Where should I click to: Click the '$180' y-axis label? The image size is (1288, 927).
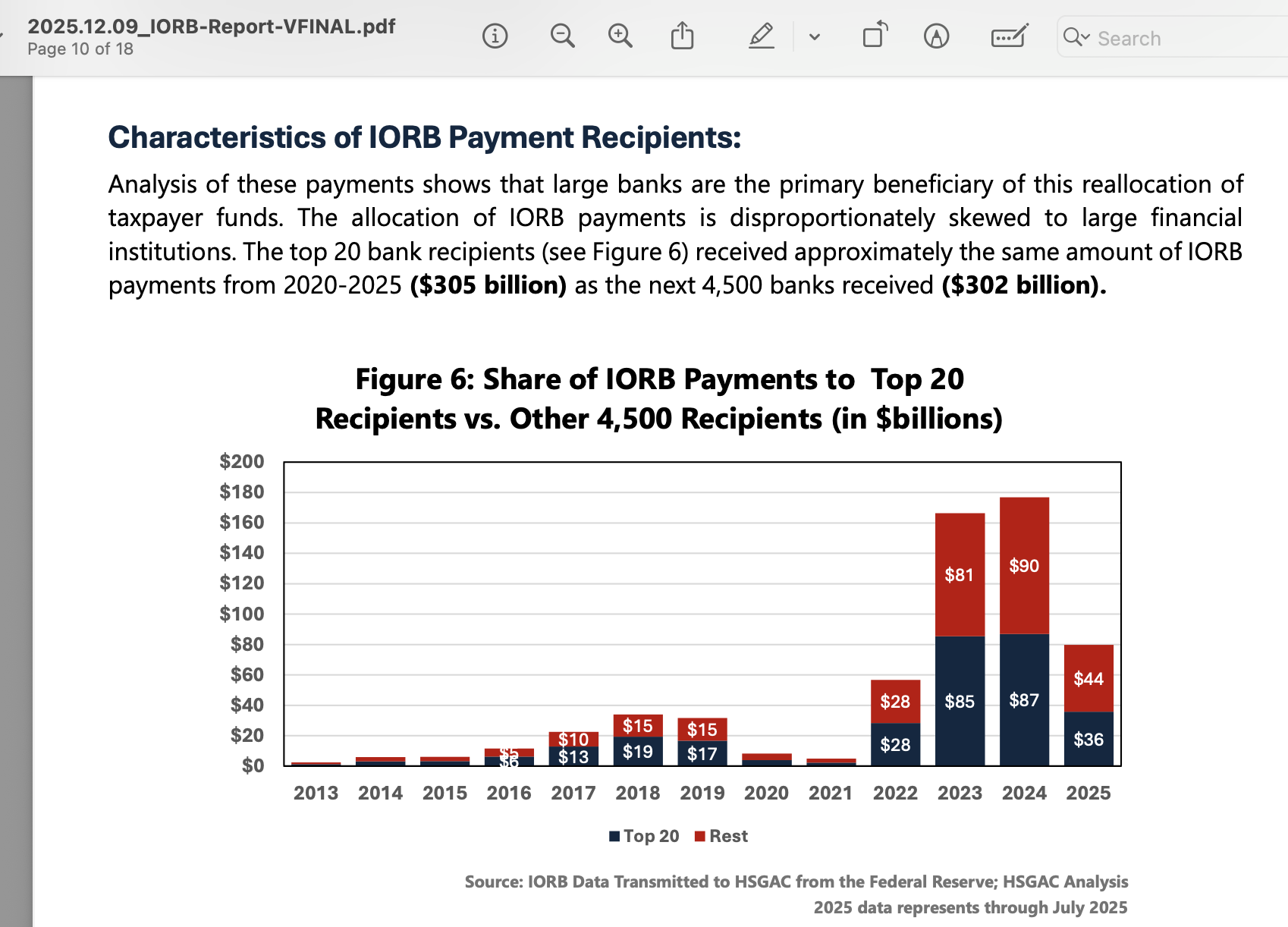(x=242, y=492)
